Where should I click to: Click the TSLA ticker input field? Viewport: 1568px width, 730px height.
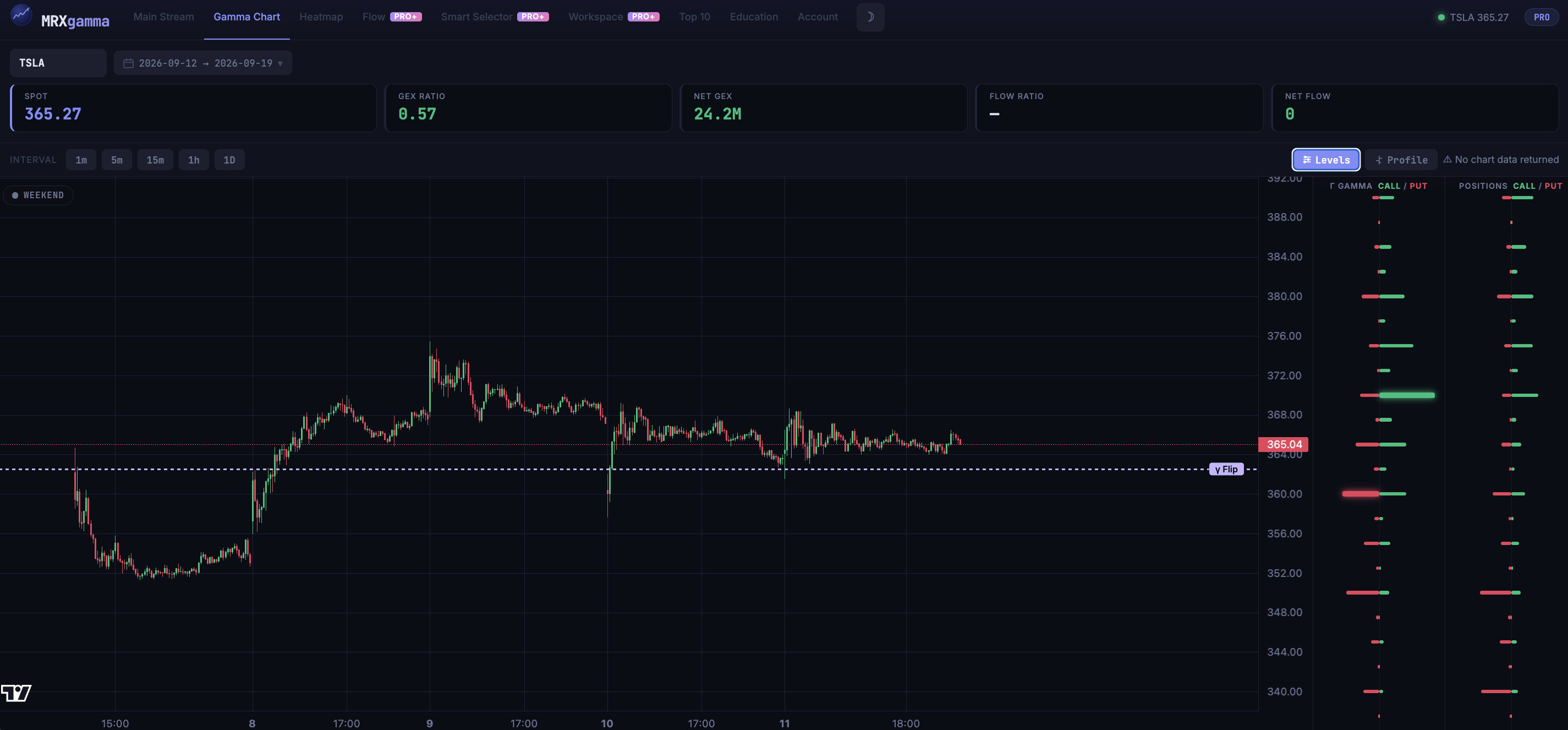click(58, 63)
